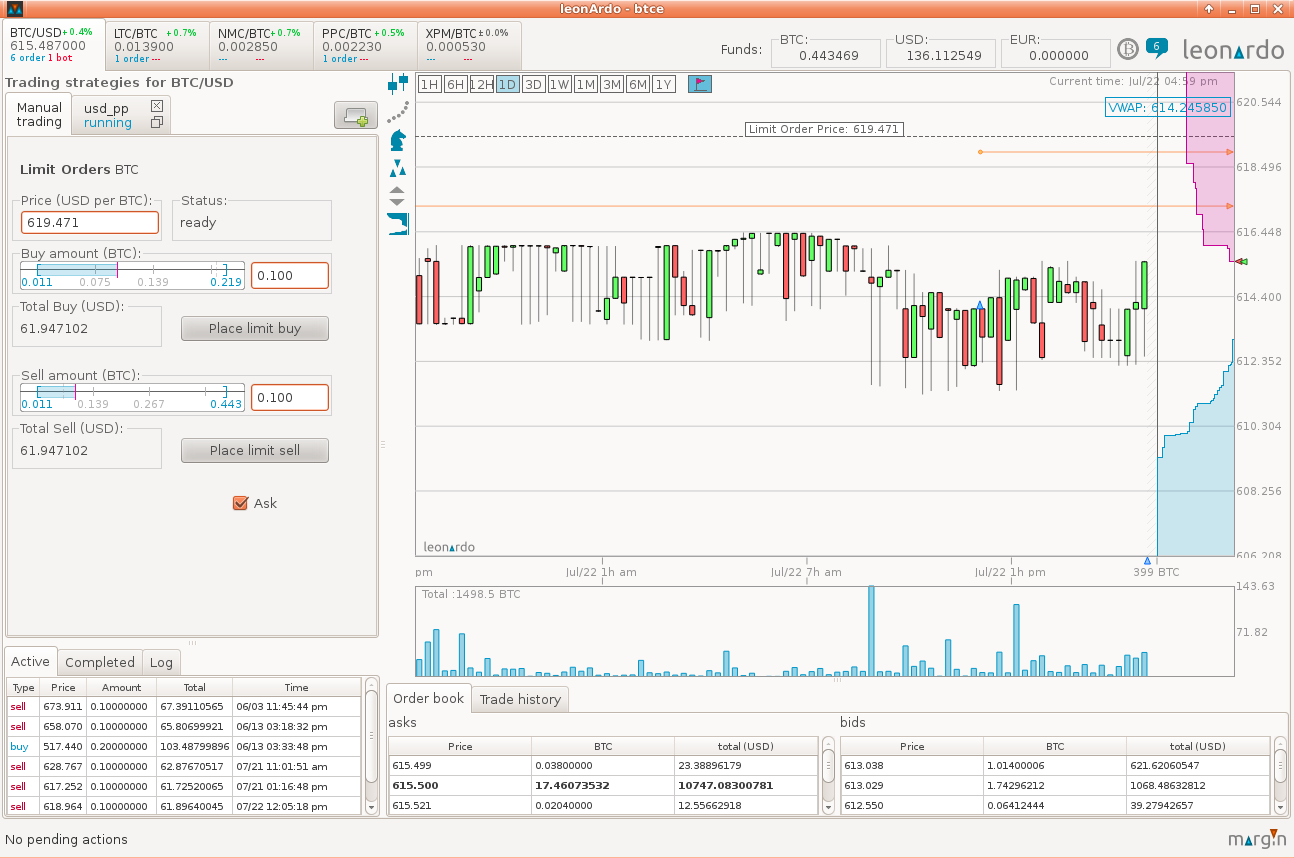The width and height of the screenshot is (1294, 858).
Task: Switch chart to 3M timeframe
Action: [612, 85]
